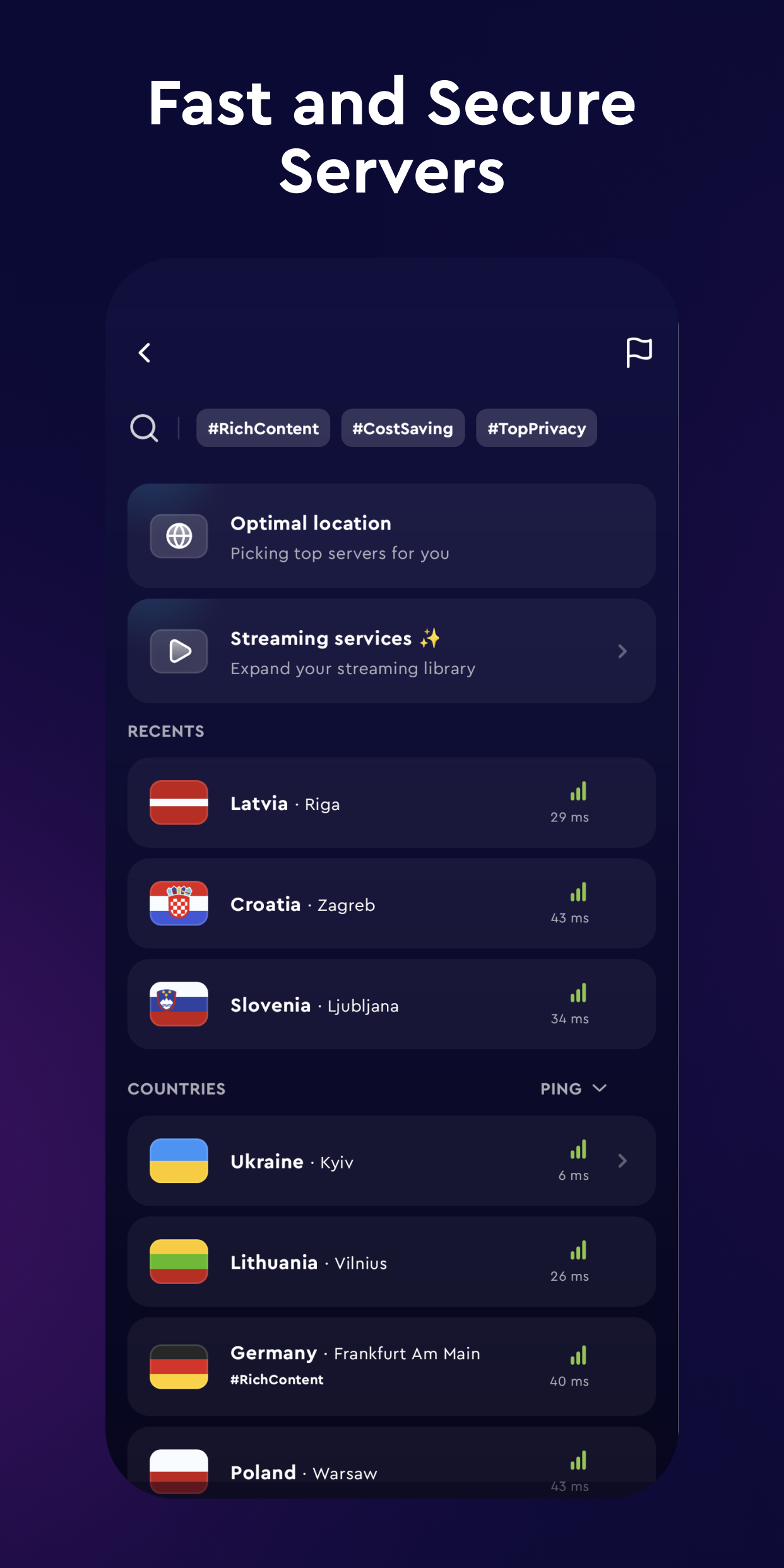Tap the back arrow icon

[x=145, y=353]
